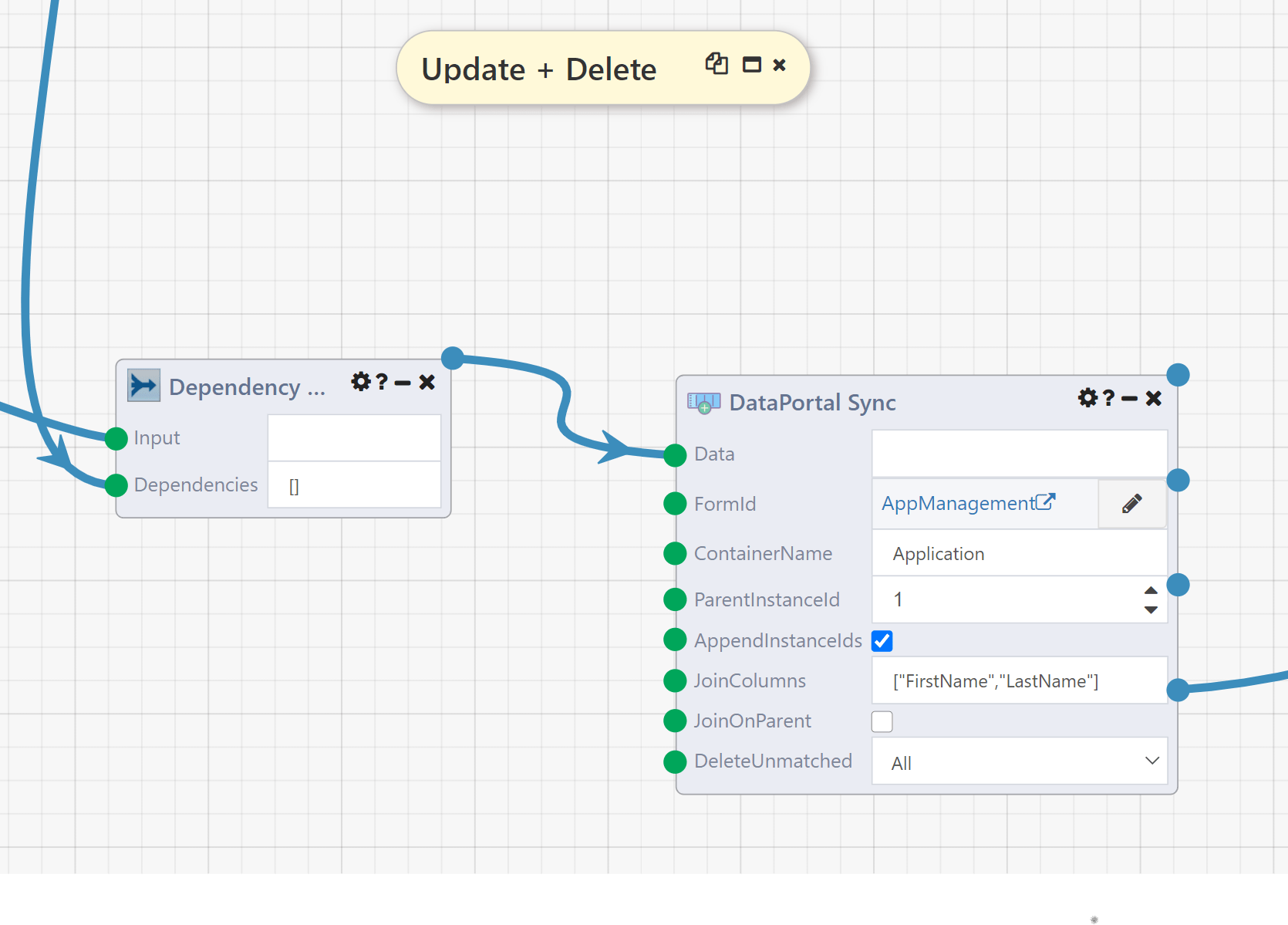Image resolution: width=1288 pixels, height=925 pixels.
Task: Click the Dependency node's header arrow icon
Action: pyautogui.click(x=143, y=385)
